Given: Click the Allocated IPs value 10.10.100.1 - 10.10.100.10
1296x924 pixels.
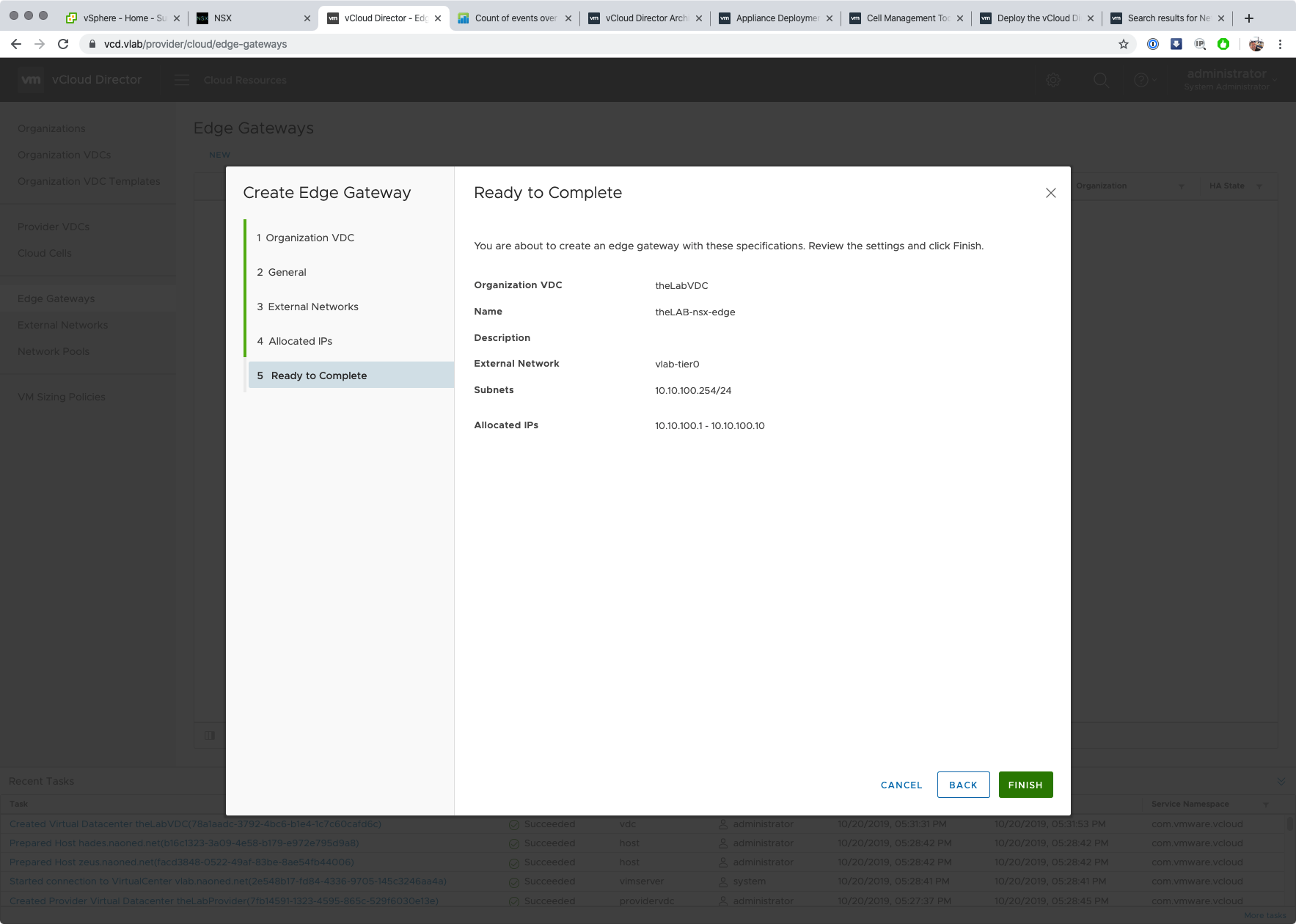Looking at the screenshot, I should coord(710,425).
